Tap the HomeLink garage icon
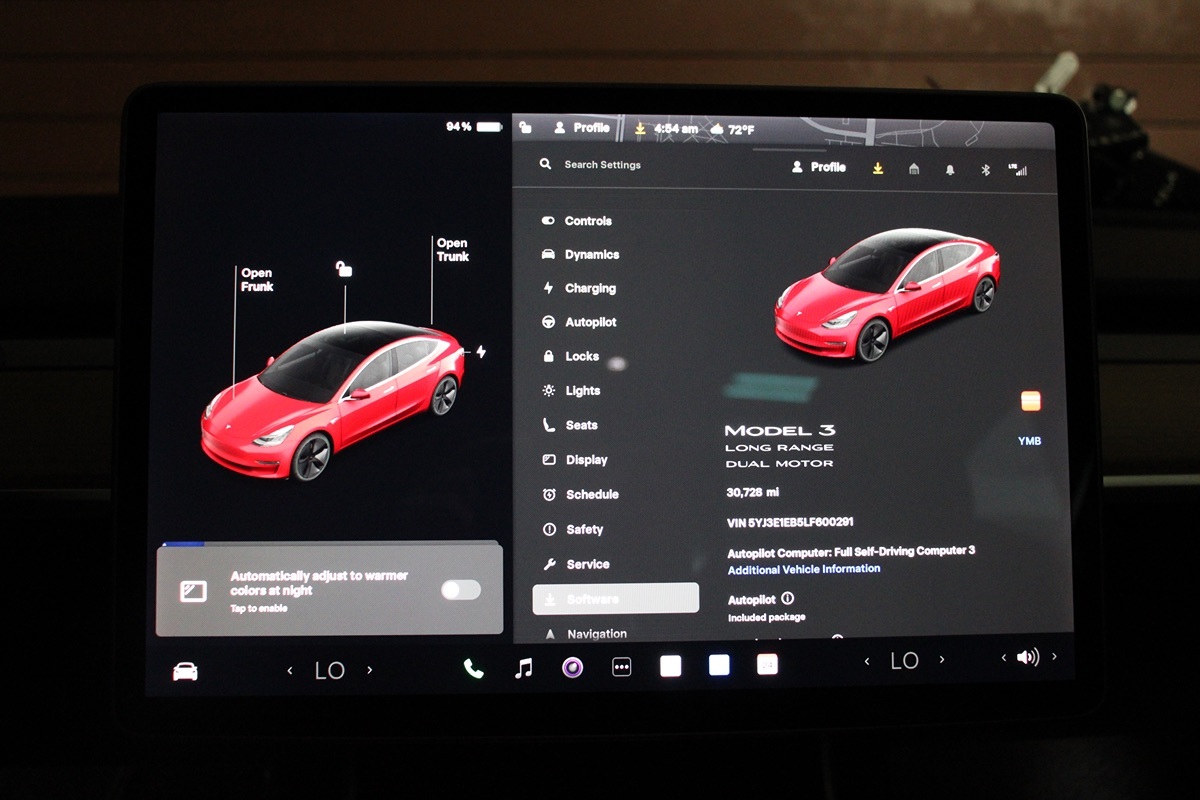 tap(914, 169)
